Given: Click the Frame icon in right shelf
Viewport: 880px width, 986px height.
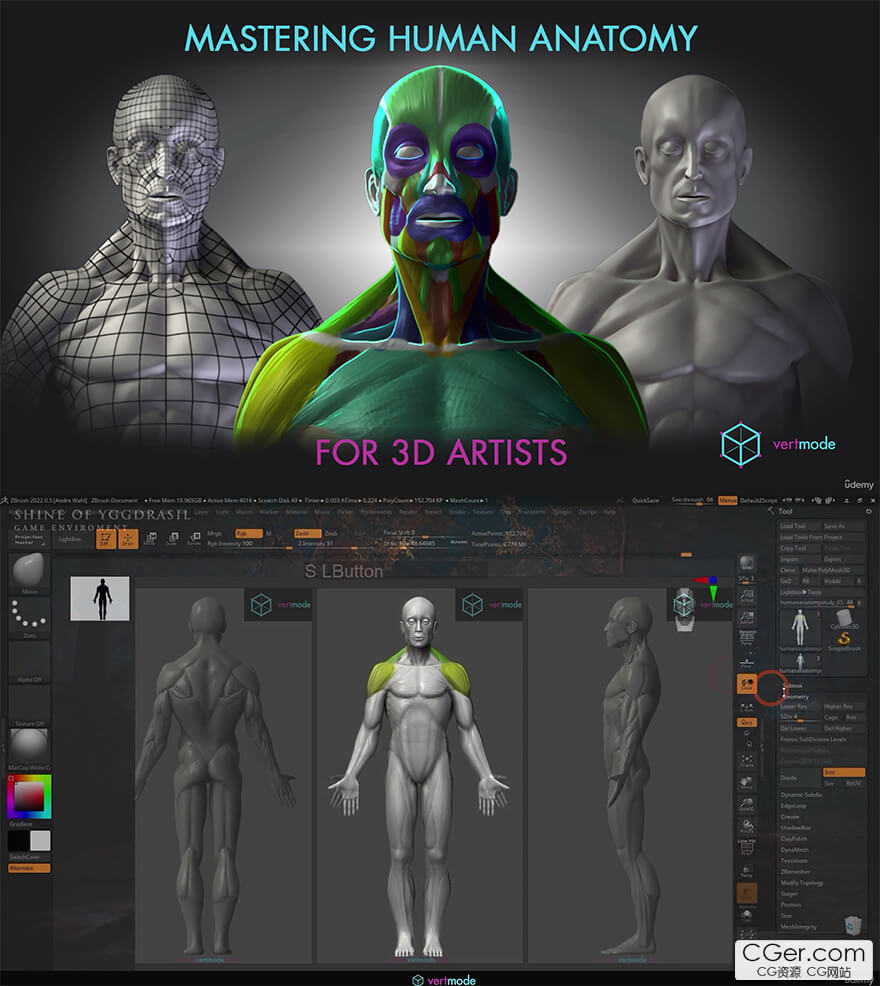Looking at the screenshot, I should tap(747, 762).
